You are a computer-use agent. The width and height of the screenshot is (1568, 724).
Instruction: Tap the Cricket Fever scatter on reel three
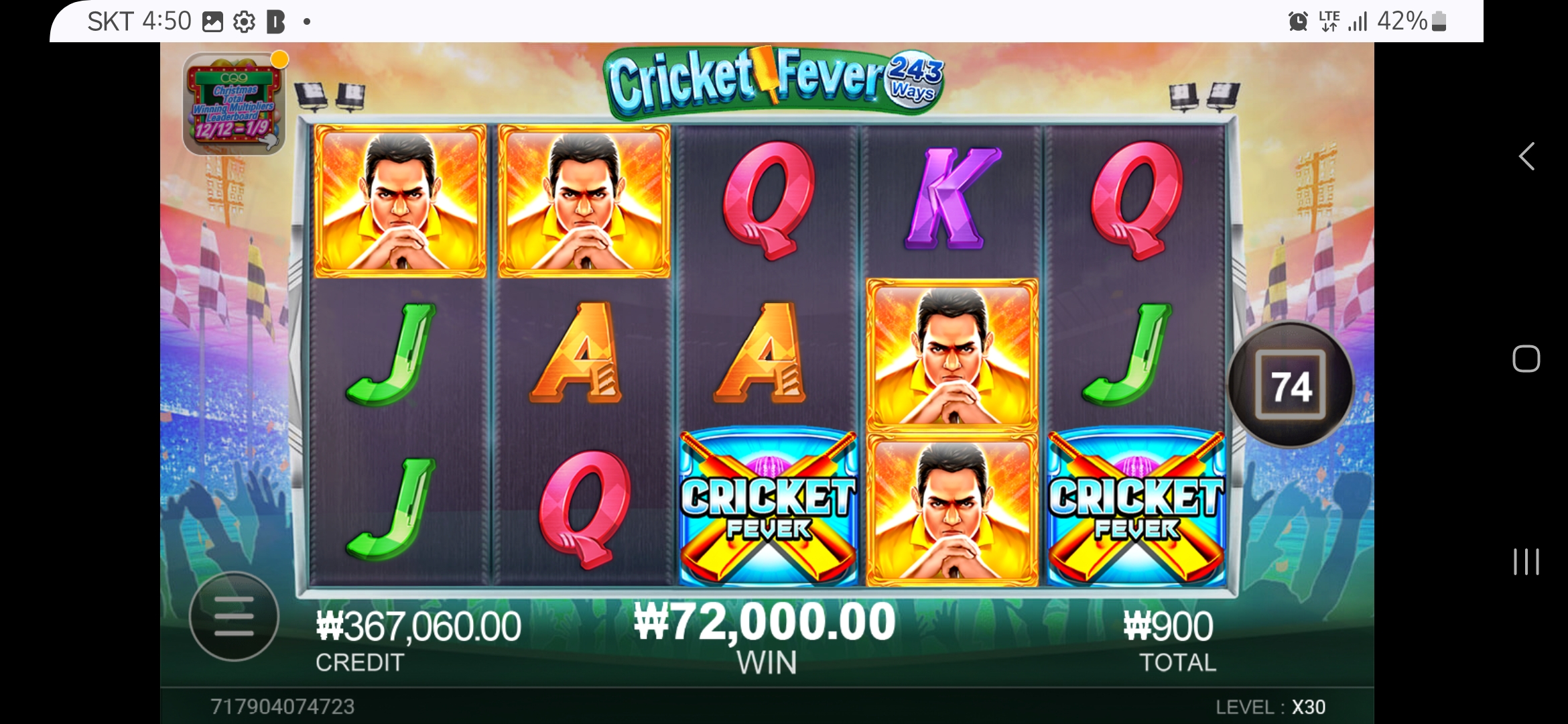pos(768,508)
